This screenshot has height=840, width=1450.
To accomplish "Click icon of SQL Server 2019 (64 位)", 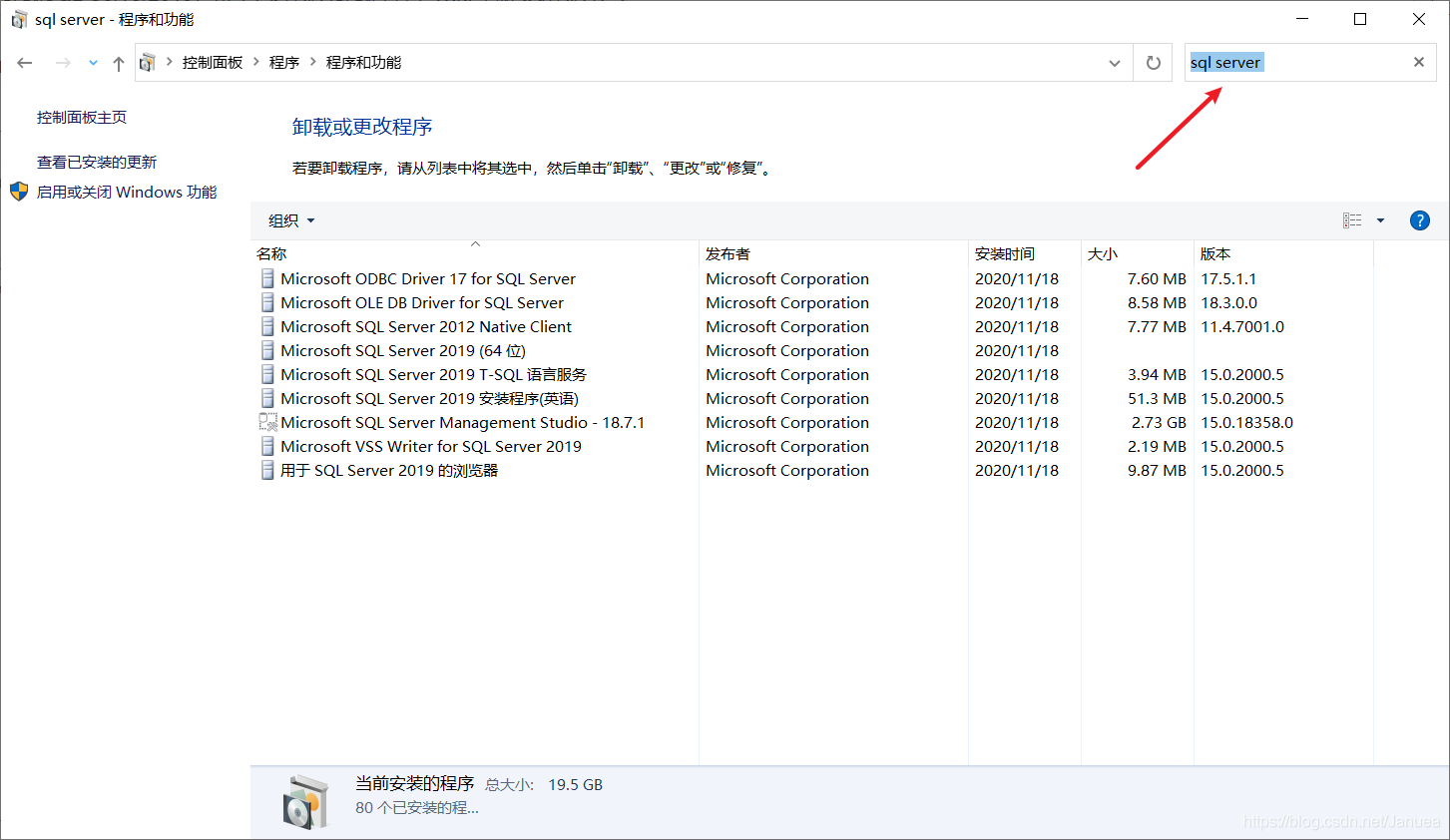I will (267, 350).
